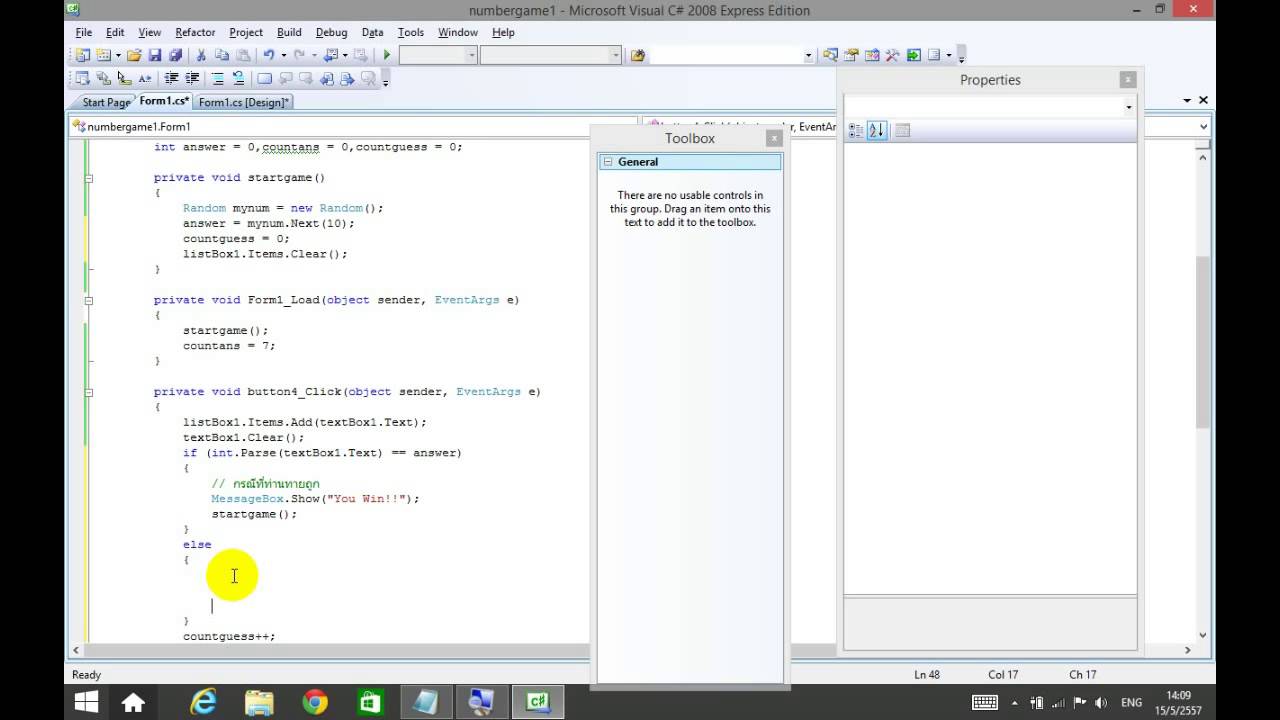
Task: Click the Cut scissors icon in toolbar
Action: 200,55
